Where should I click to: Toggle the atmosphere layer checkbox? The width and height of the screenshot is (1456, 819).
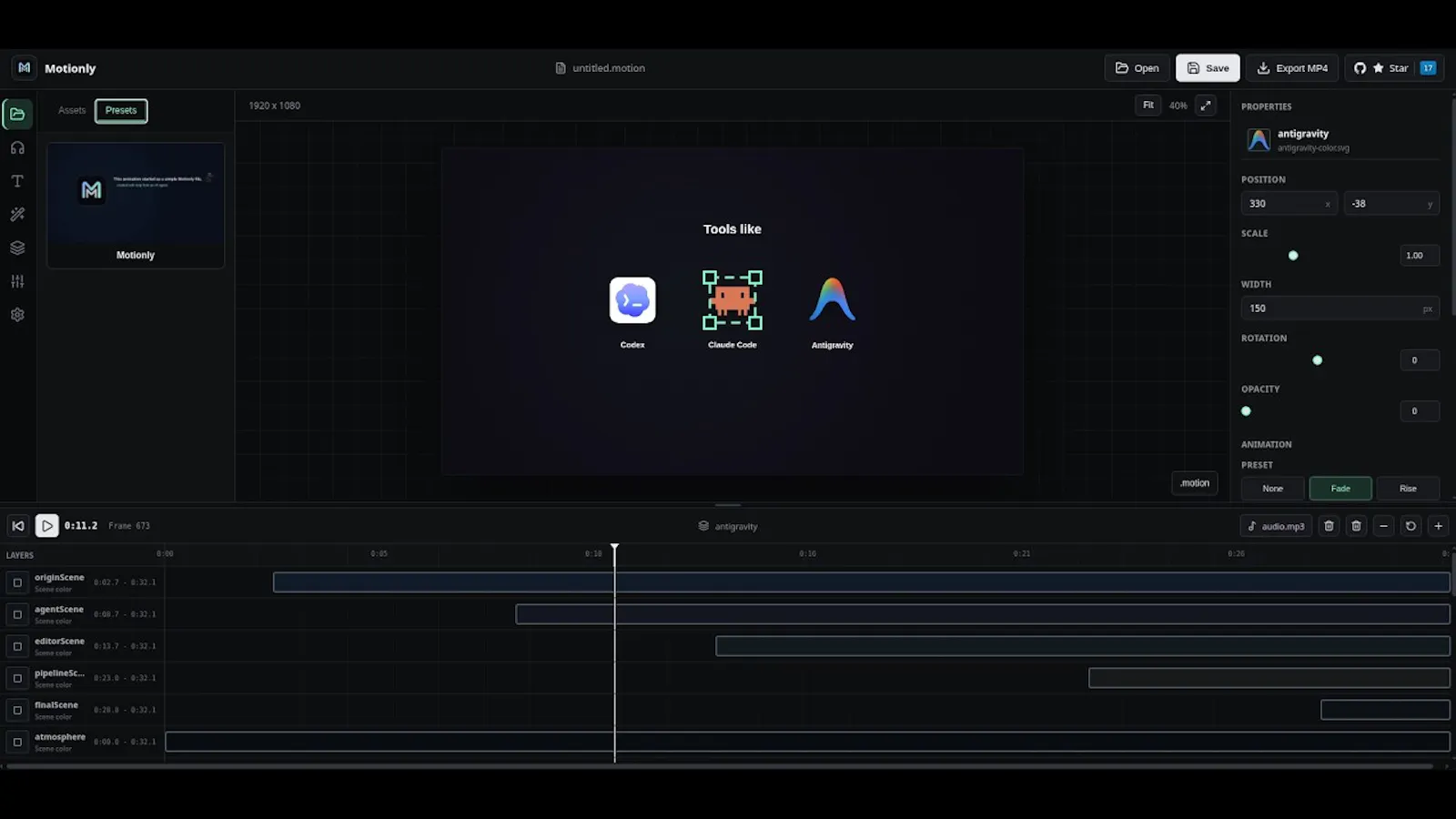[x=17, y=742]
